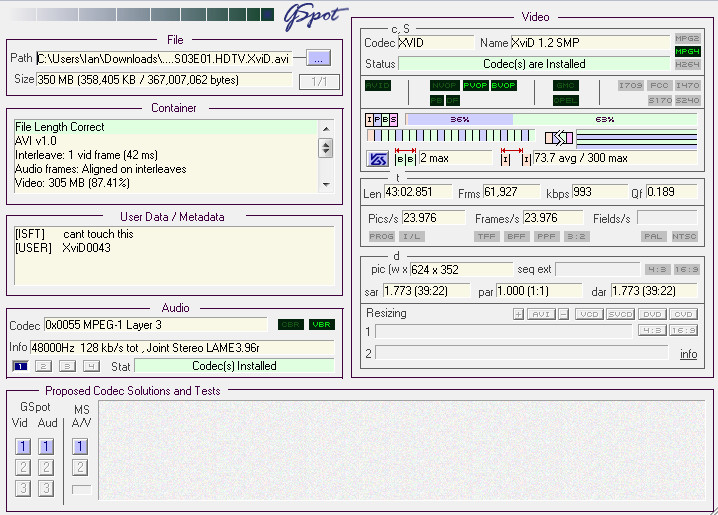This screenshot has width=718, height=515.
Task: Click the NTSC indicator
Action: point(684,237)
